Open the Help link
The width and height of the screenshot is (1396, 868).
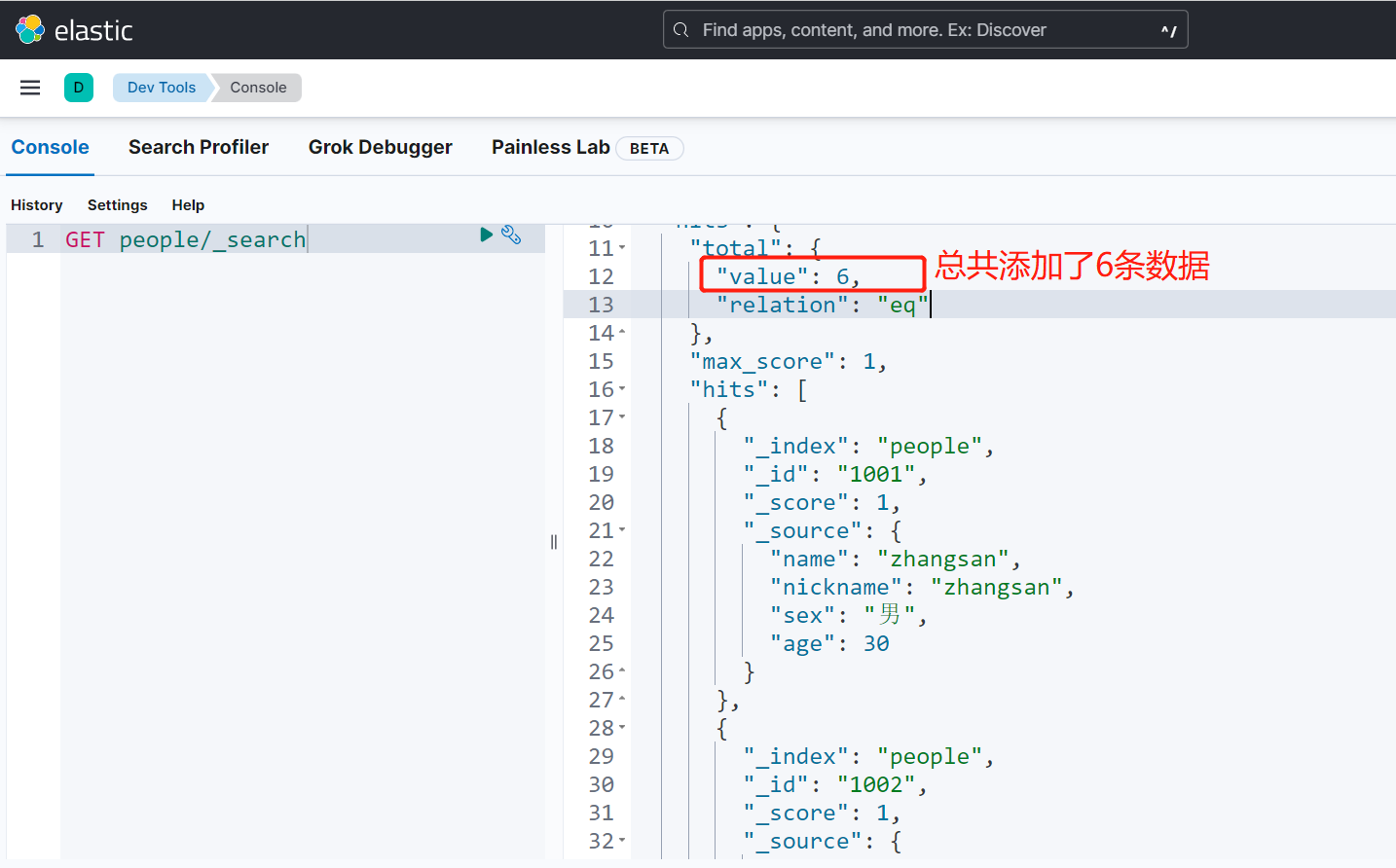pos(188,205)
